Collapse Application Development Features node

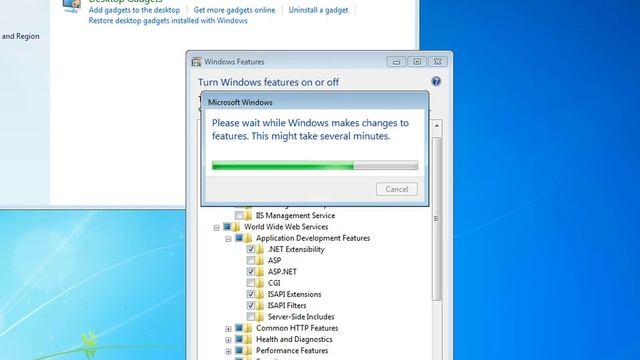[x=229, y=239]
